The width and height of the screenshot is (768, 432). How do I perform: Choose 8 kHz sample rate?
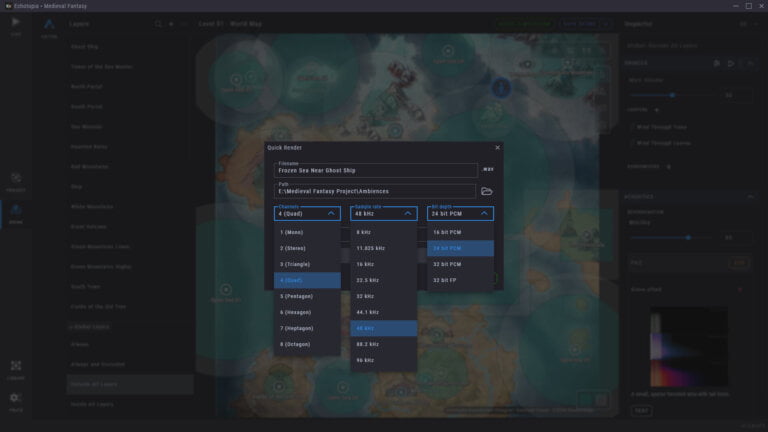click(384, 232)
